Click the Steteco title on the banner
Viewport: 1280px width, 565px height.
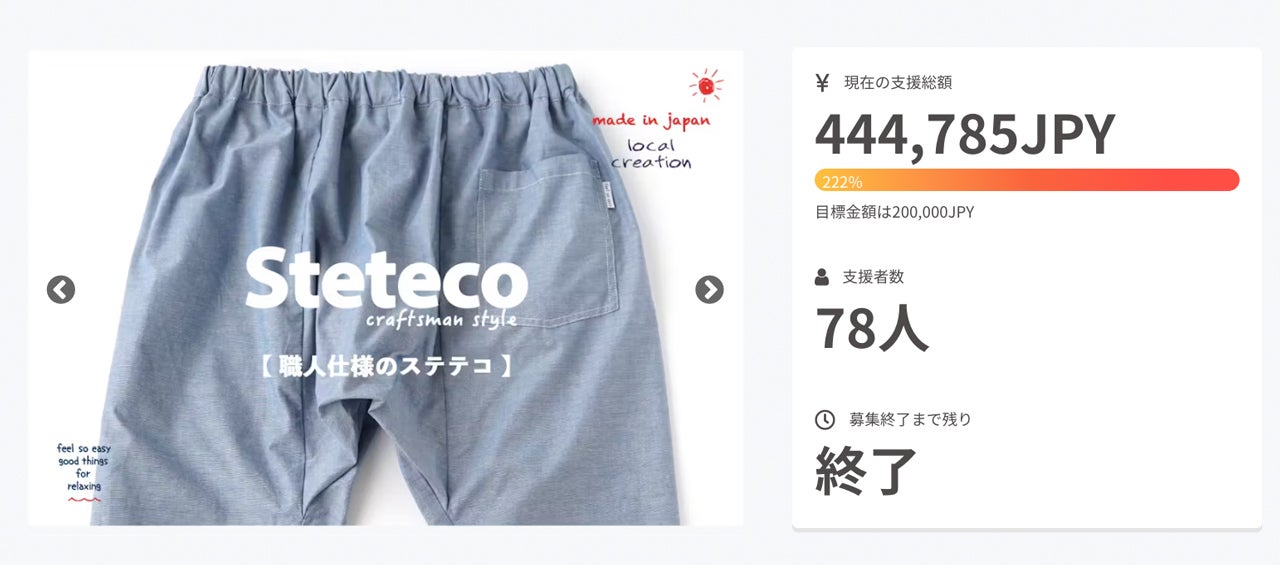coord(386,281)
